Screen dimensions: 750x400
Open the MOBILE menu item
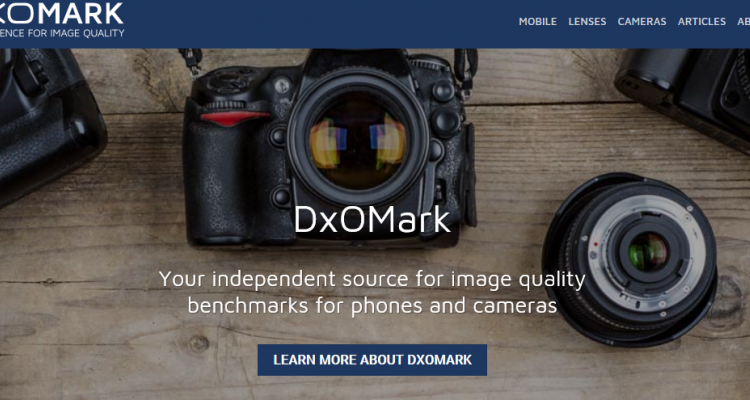tap(538, 22)
